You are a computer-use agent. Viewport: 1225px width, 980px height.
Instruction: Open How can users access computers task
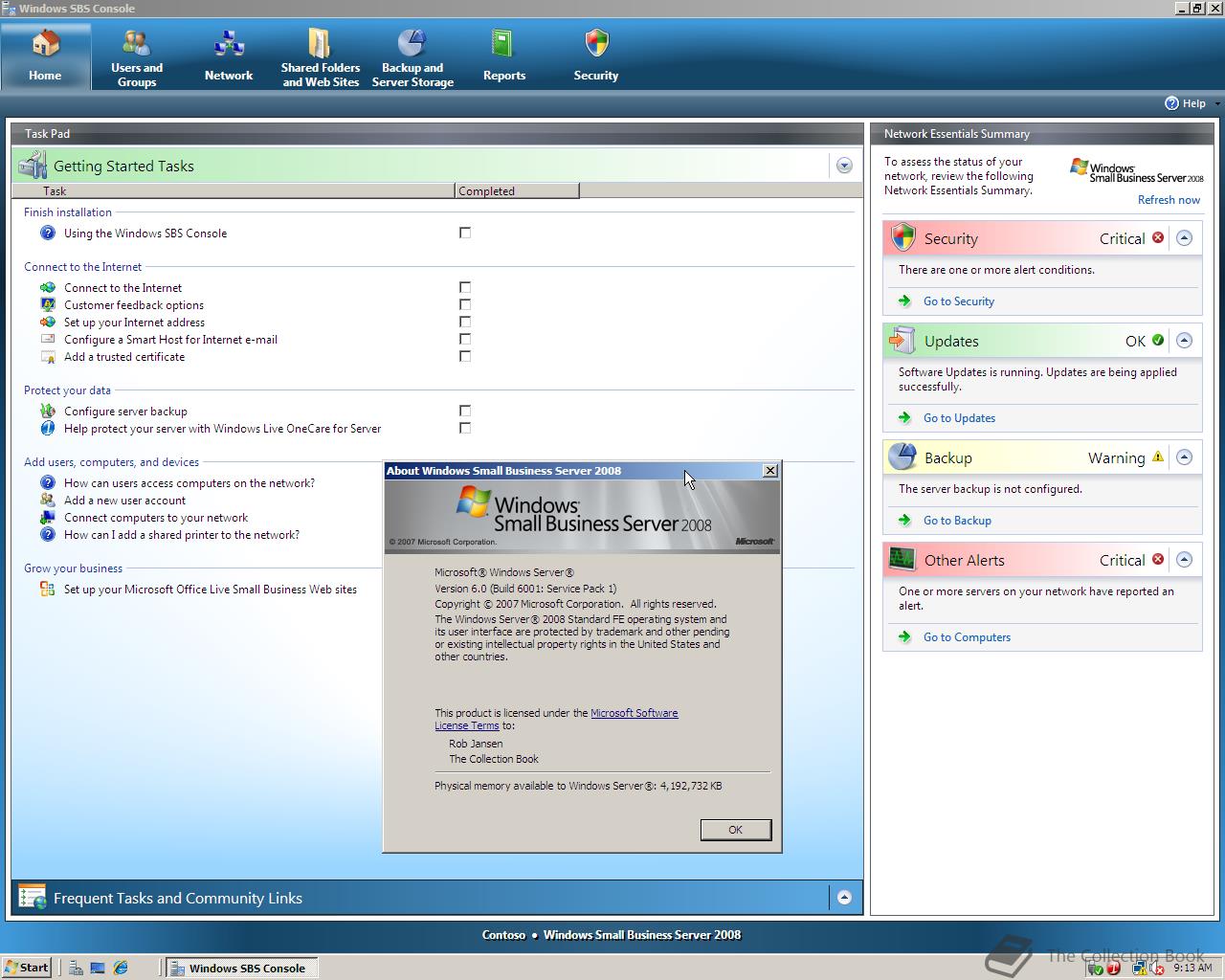click(x=189, y=482)
